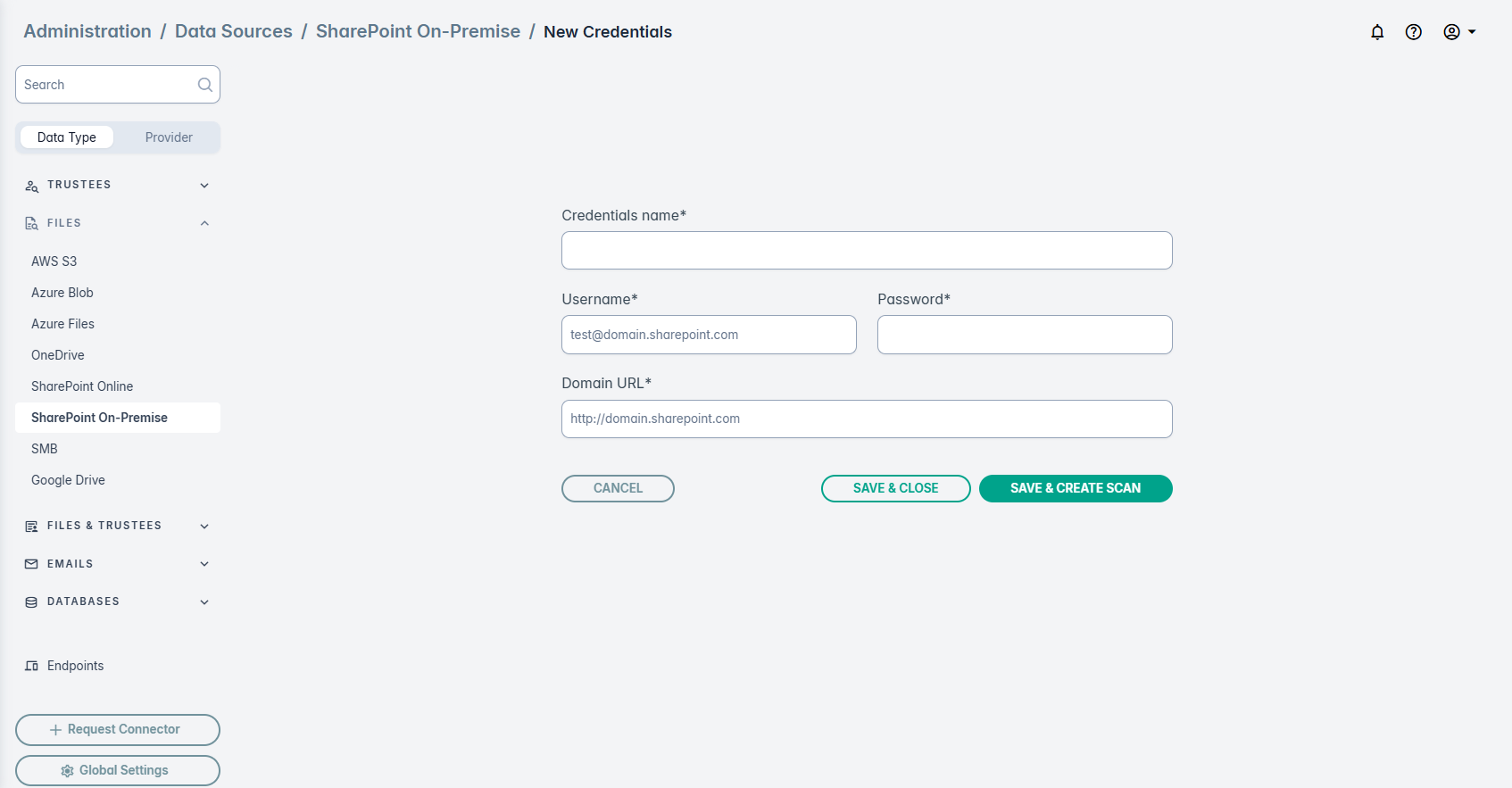Click the Cancel button
This screenshot has width=1512, height=788.
pos(618,488)
